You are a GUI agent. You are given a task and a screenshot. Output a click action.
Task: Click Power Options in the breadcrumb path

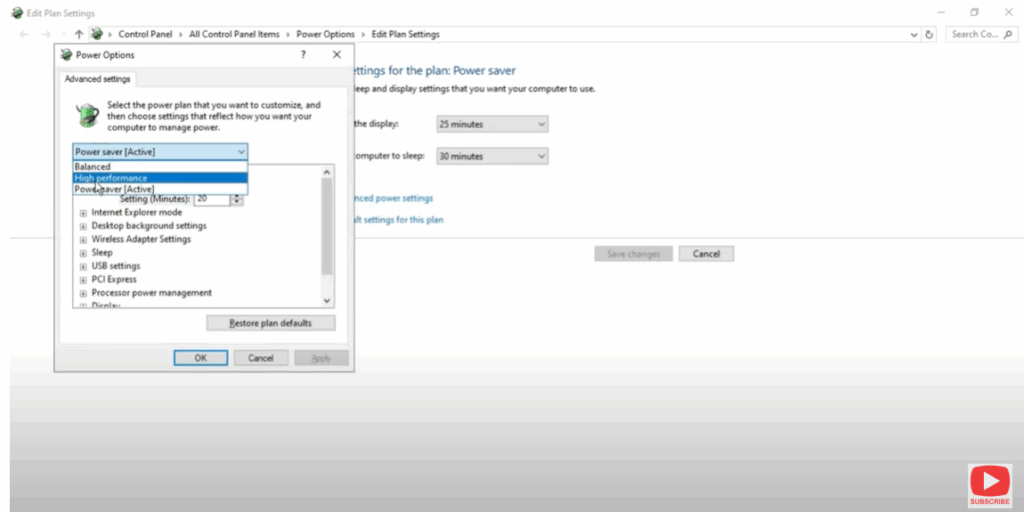[x=325, y=34]
